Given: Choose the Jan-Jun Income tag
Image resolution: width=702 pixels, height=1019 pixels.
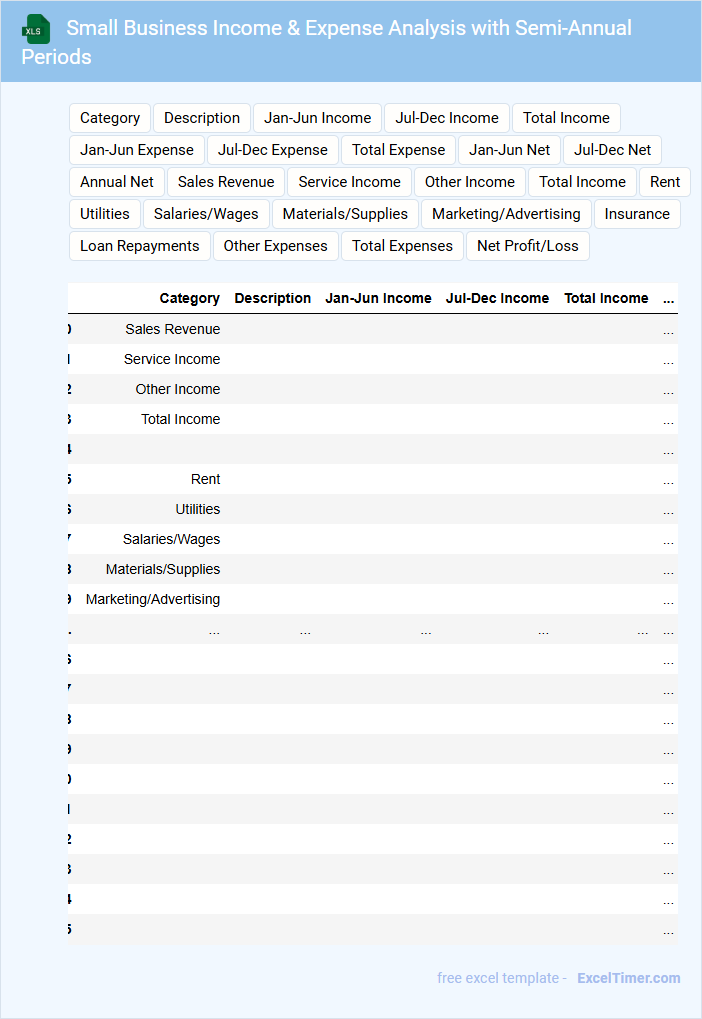Looking at the screenshot, I should pos(317,118).
